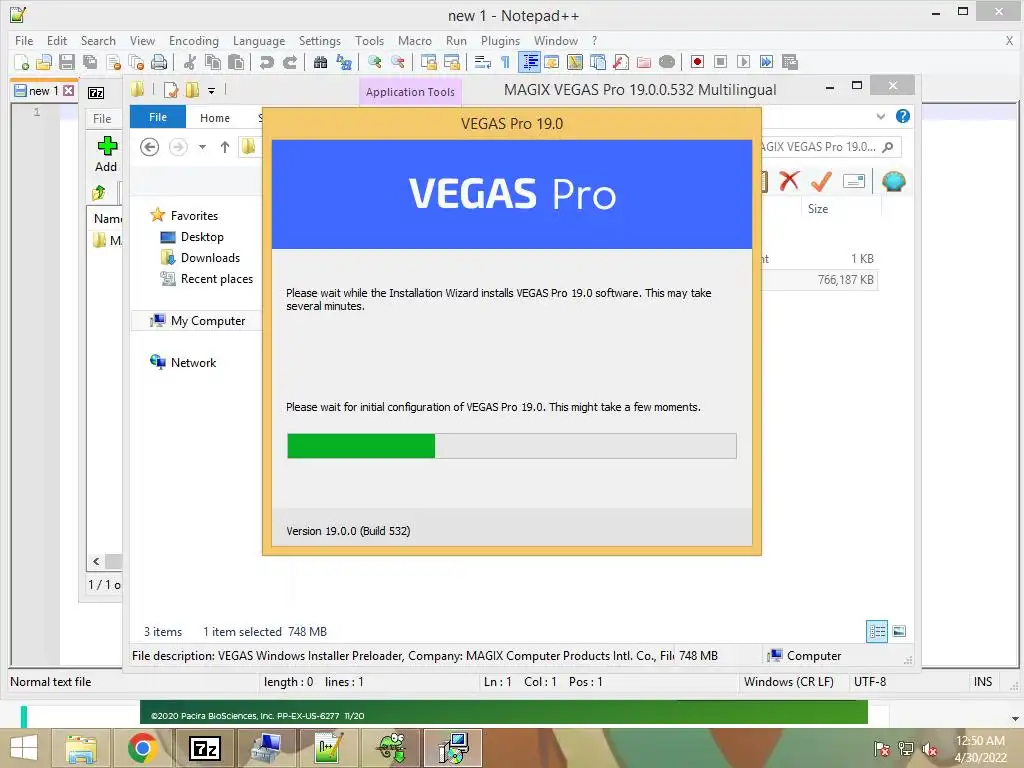Open the Home tab in Explorer ribbon
Screen dimensions: 1024x768
click(215, 118)
